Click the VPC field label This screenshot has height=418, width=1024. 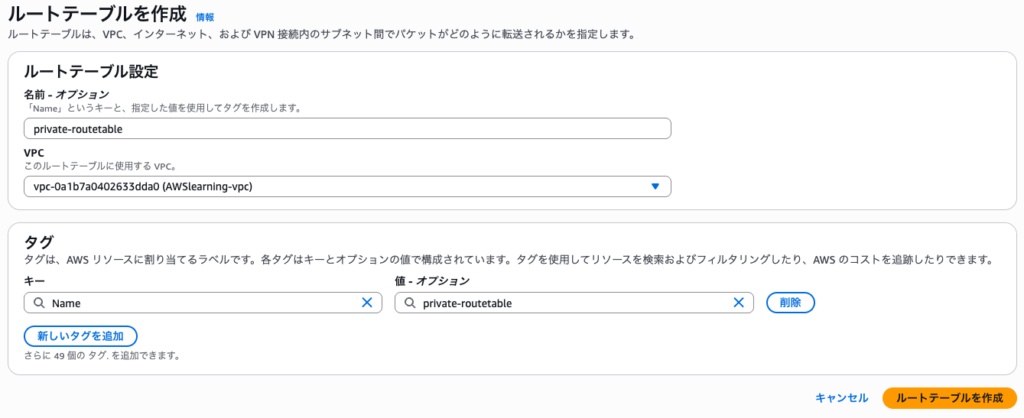point(34,152)
